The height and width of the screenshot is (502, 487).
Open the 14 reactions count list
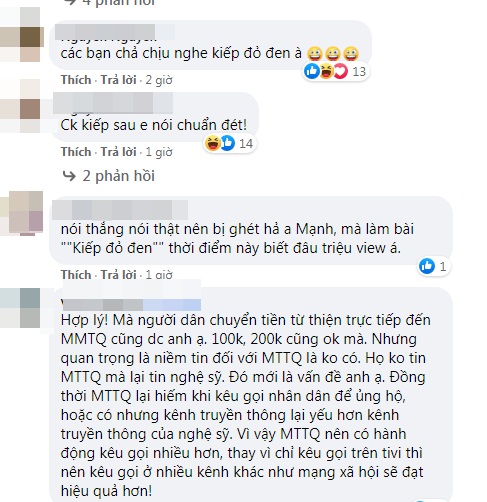(x=246, y=144)
